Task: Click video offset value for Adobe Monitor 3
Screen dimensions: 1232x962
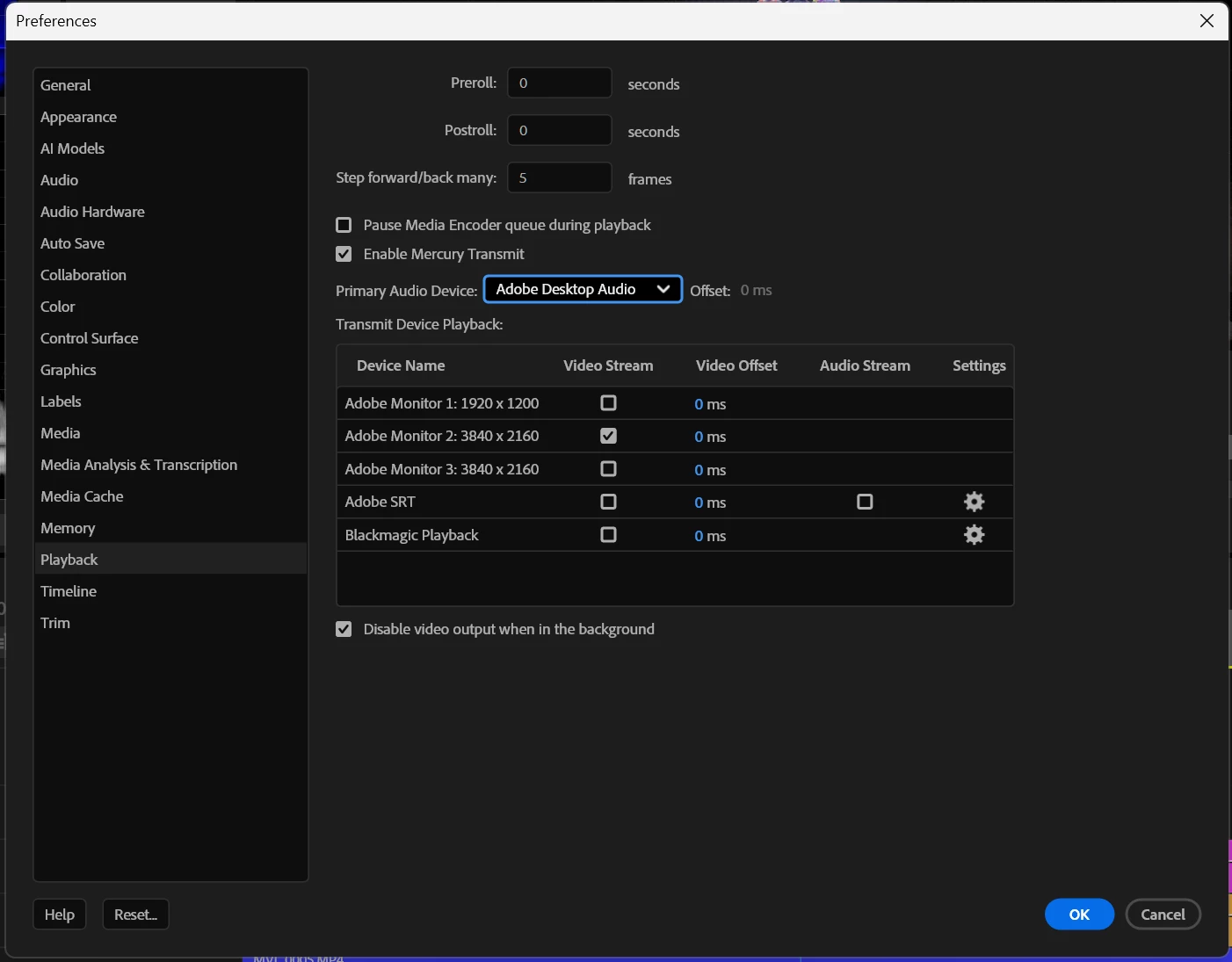Action: coord(710,470)
